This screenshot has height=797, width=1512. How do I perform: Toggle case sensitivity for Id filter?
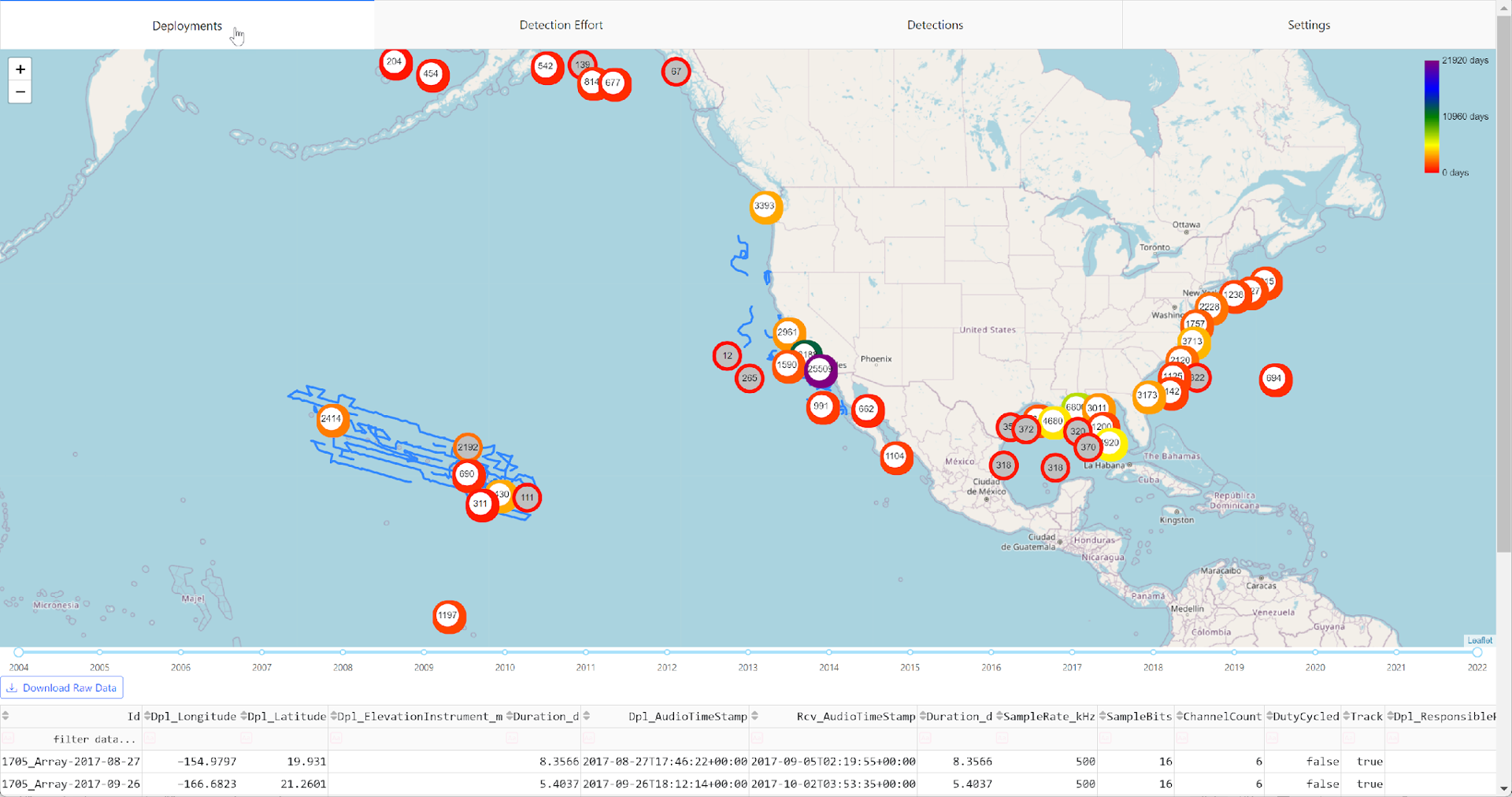pos(8,738)
